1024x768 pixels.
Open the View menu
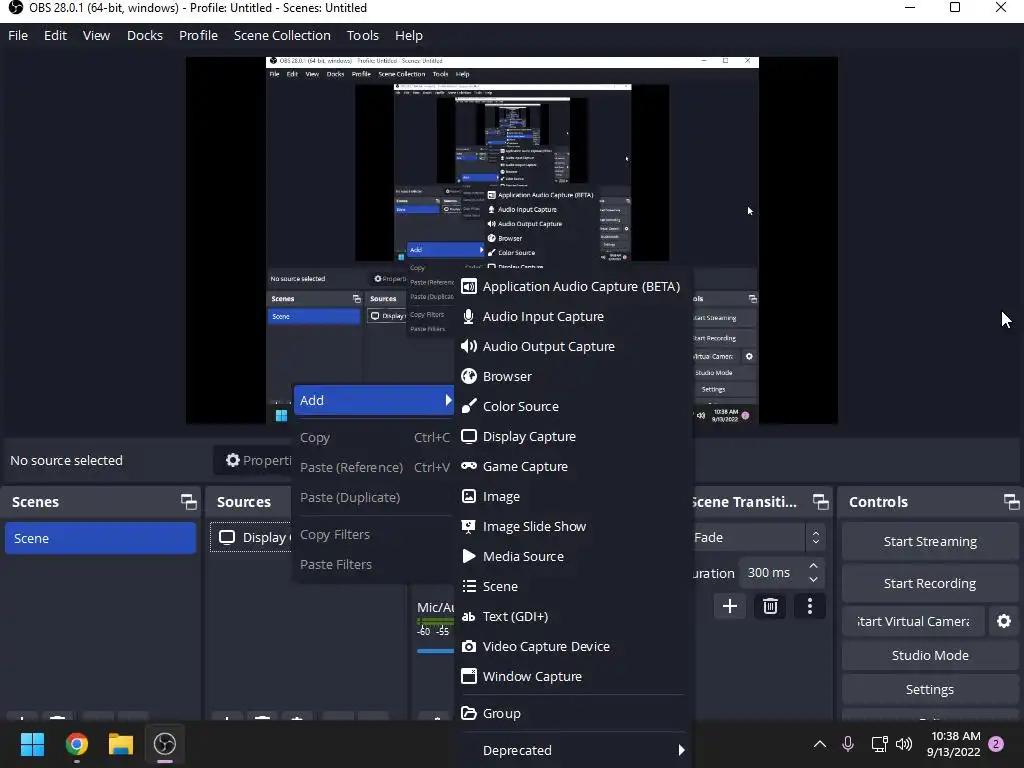pyautogui.click(x=96, y=35)
